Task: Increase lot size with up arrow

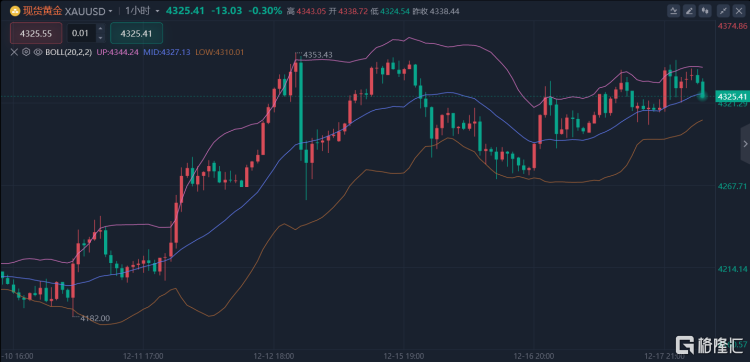Action: pyautogui.click(x=100, y=29)
